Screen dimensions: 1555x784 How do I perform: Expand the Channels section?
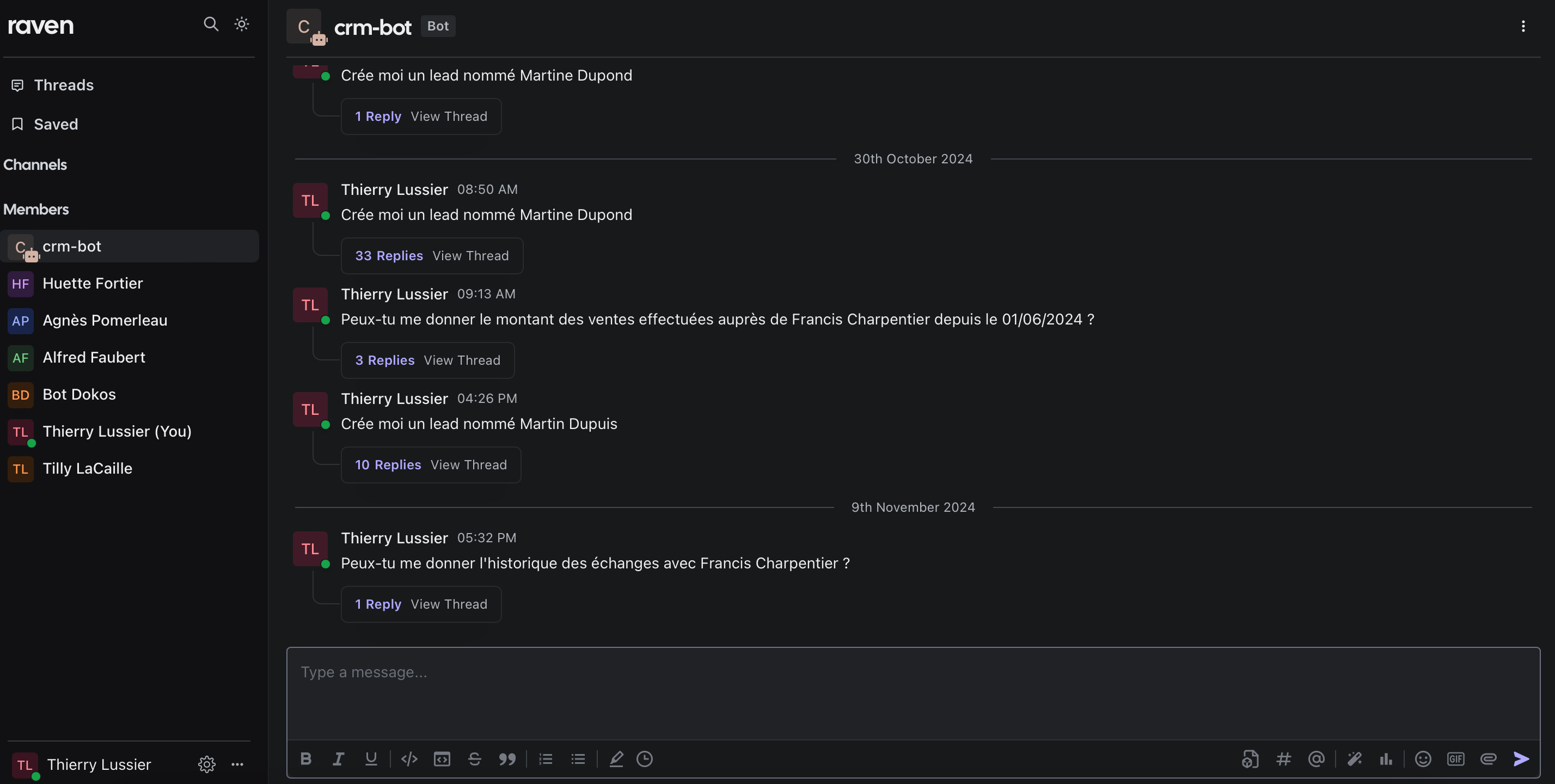click(x=35, y=165)
